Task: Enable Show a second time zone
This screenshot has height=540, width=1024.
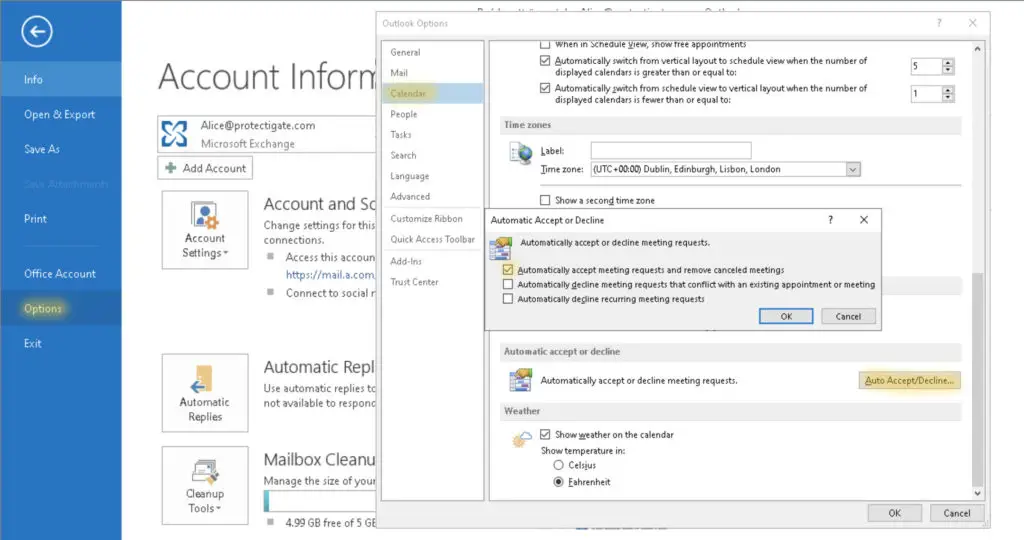Action: [545, 200]
